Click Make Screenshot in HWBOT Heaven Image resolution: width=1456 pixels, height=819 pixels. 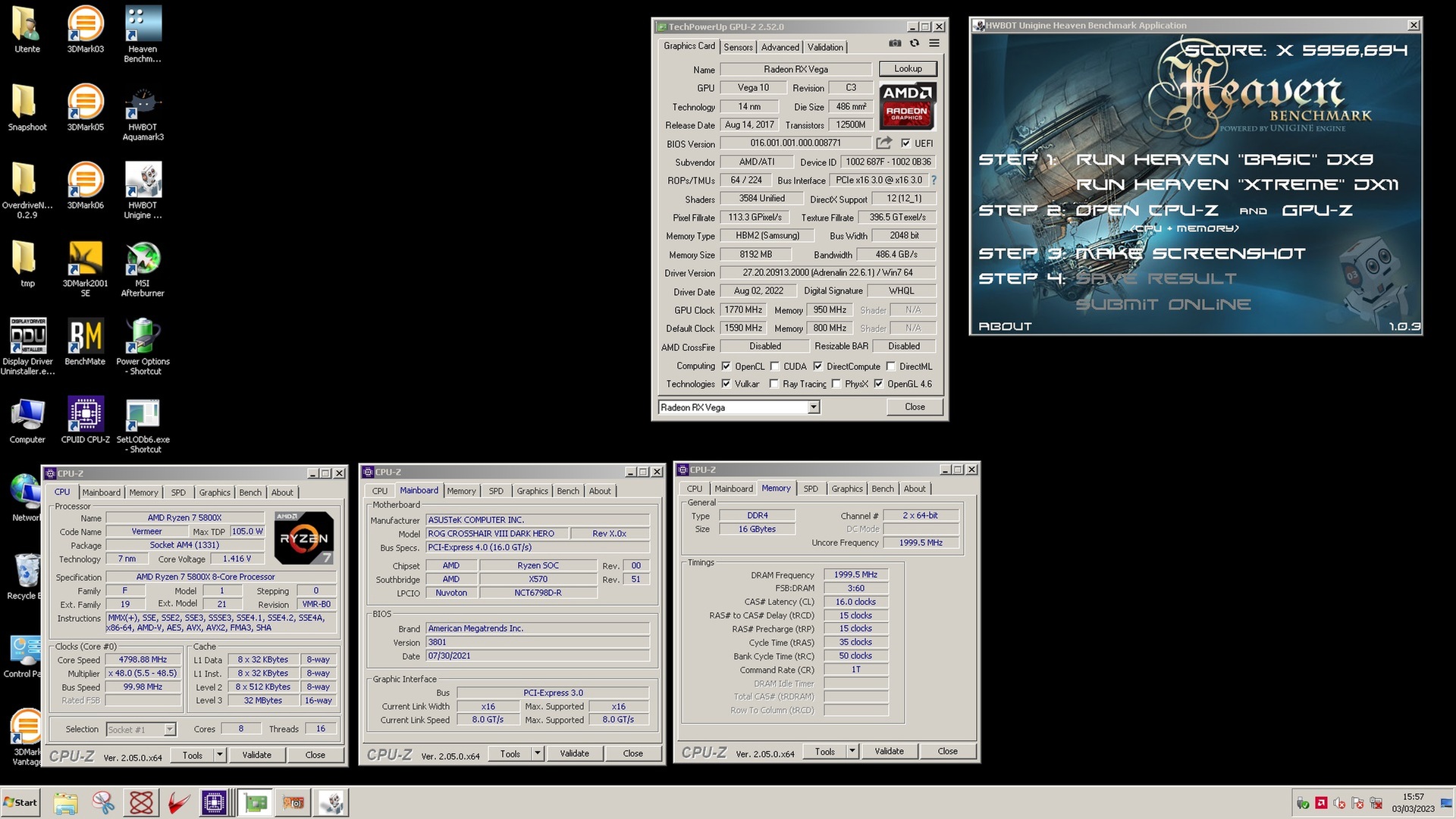pyautogui.click(x=1191, y=253)
